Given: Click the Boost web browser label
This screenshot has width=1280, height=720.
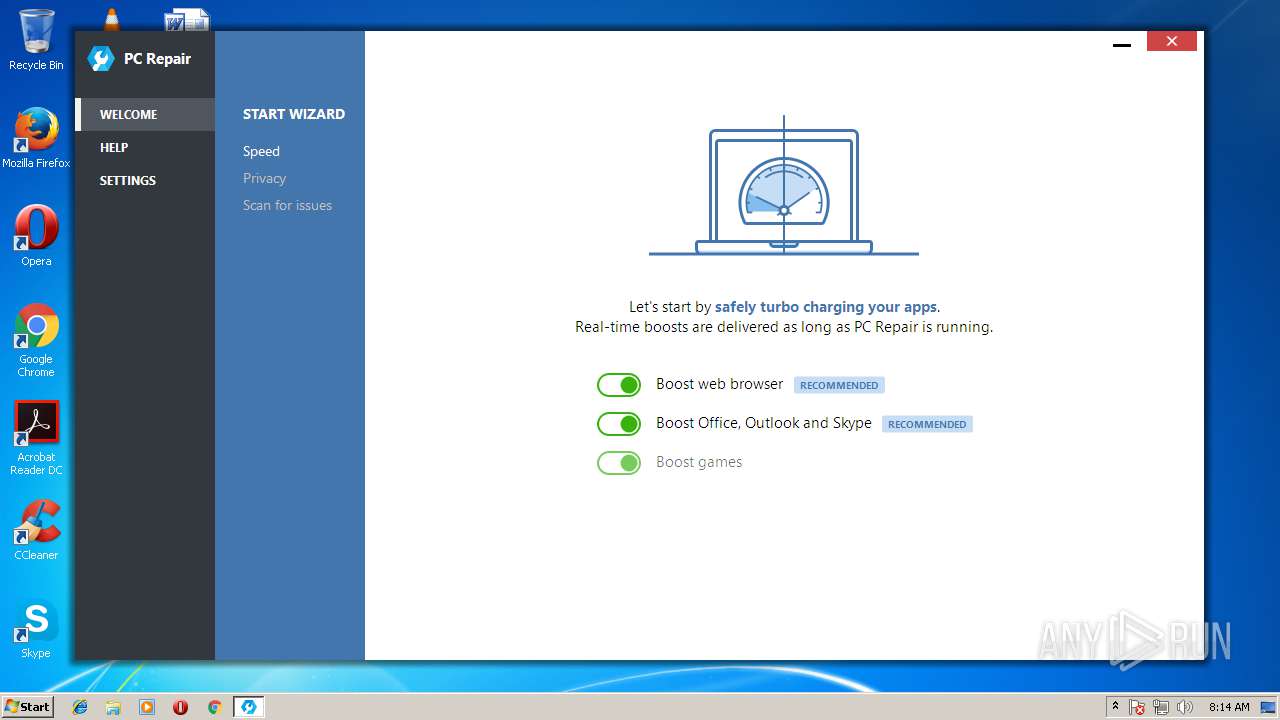Looking at the screenshot, I should tap(720, 384).
